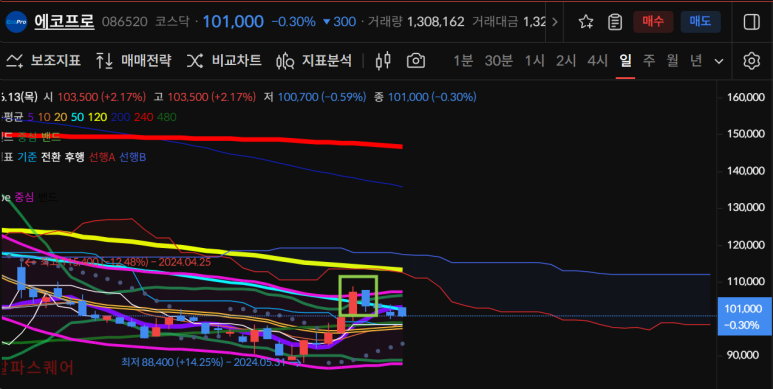
Task: Toggle the 240-day moving average legend
Action: [142, 117]
